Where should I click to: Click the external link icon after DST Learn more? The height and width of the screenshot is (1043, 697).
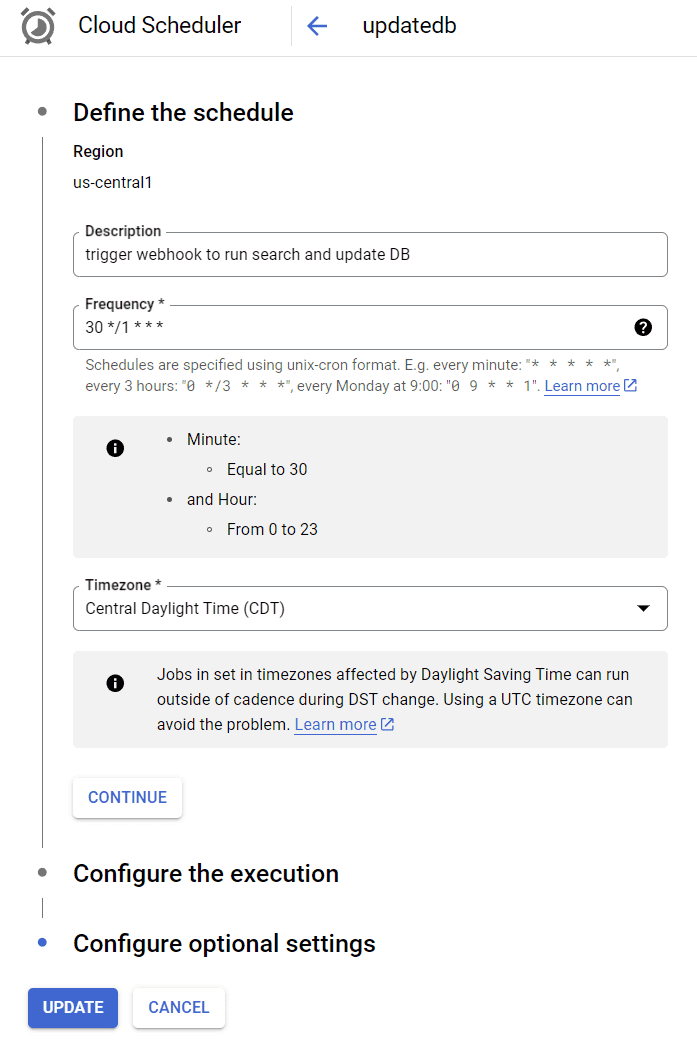pos(388,725)
